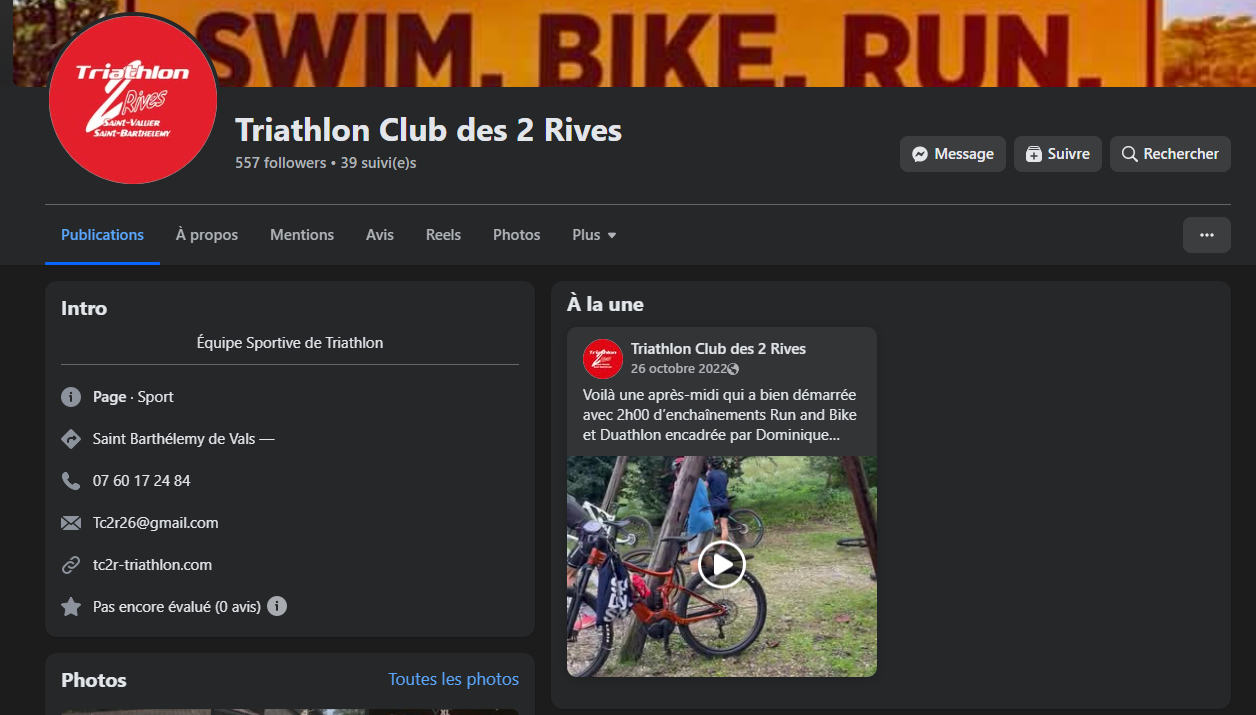Click the 26 octobre 2022 post date
Screen dimensions: 1256x715
678,369
